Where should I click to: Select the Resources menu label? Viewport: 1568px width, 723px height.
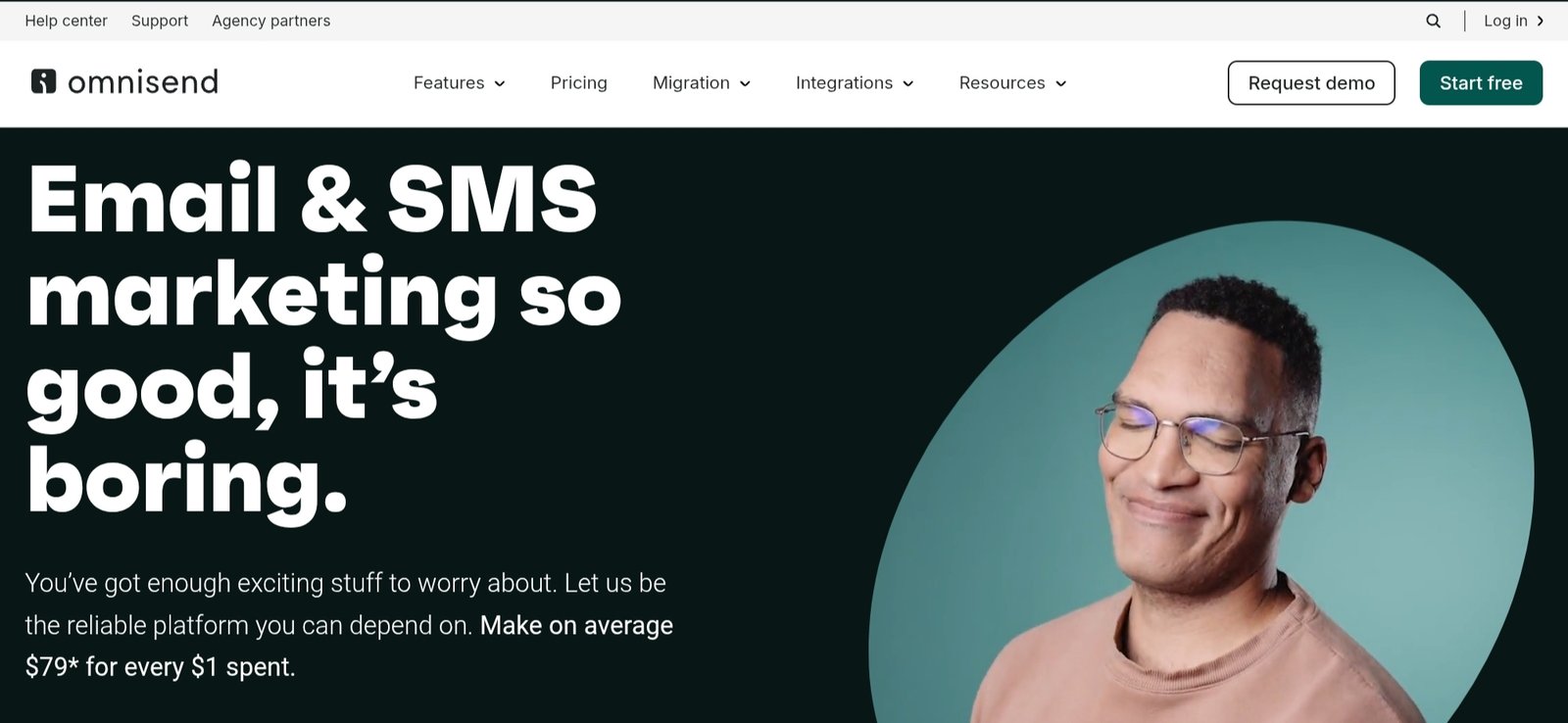click(x=1002, y=83)
